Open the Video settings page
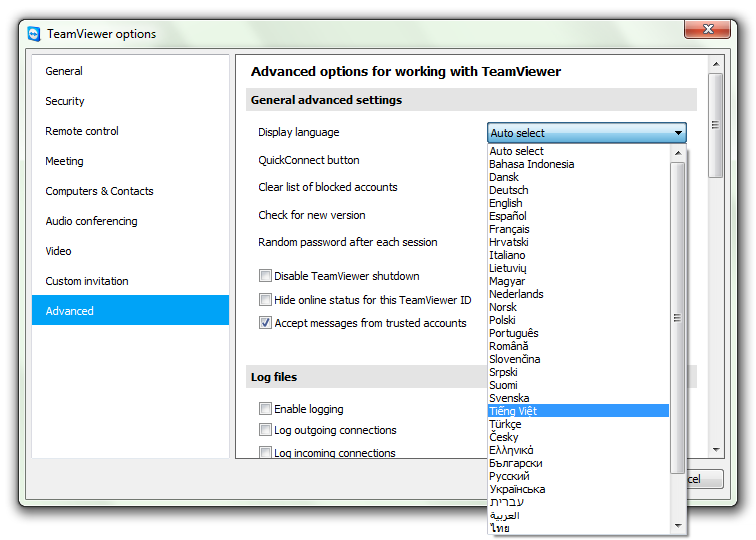 130,251
